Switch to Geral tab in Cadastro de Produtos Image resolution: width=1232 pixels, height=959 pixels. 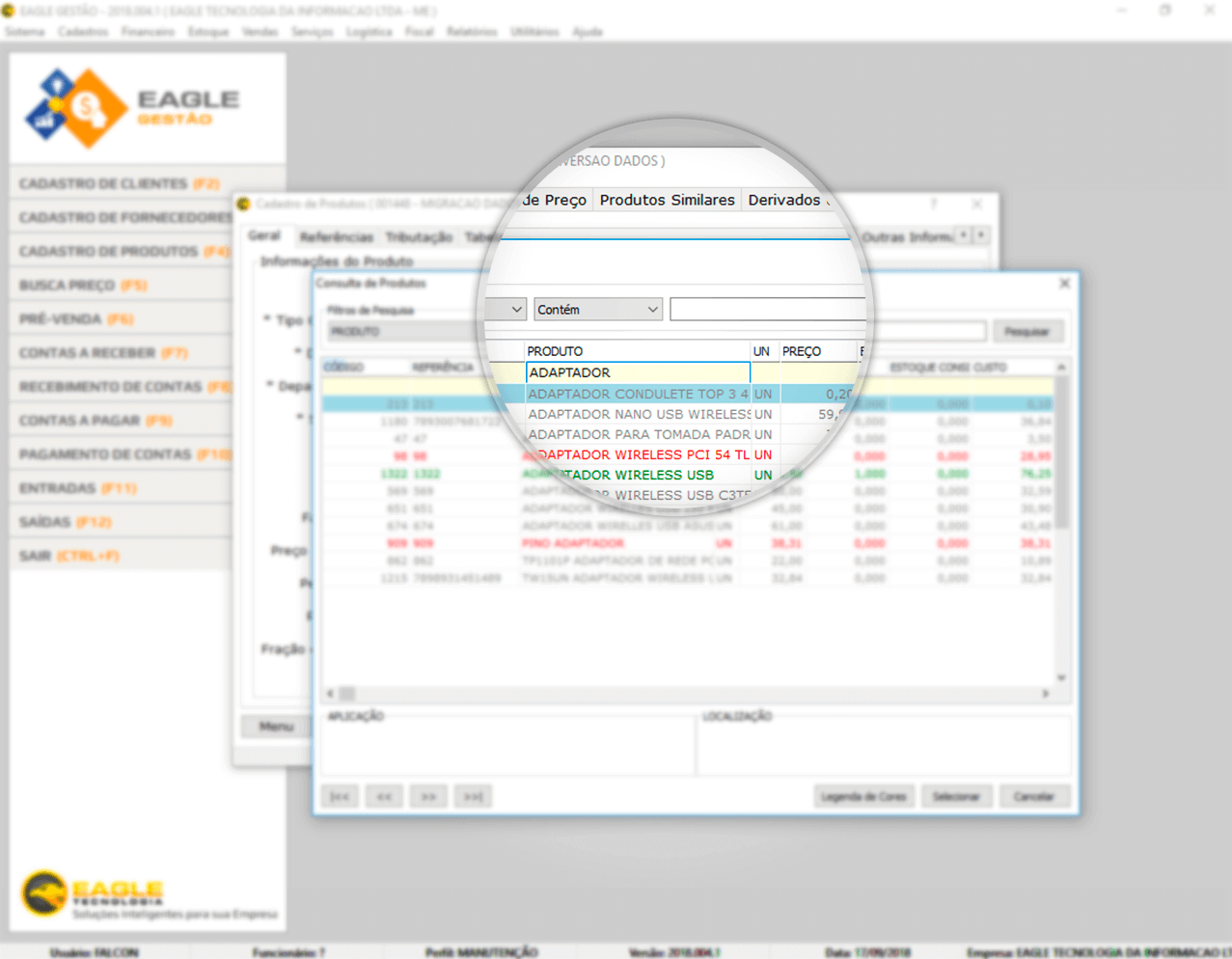264,235
